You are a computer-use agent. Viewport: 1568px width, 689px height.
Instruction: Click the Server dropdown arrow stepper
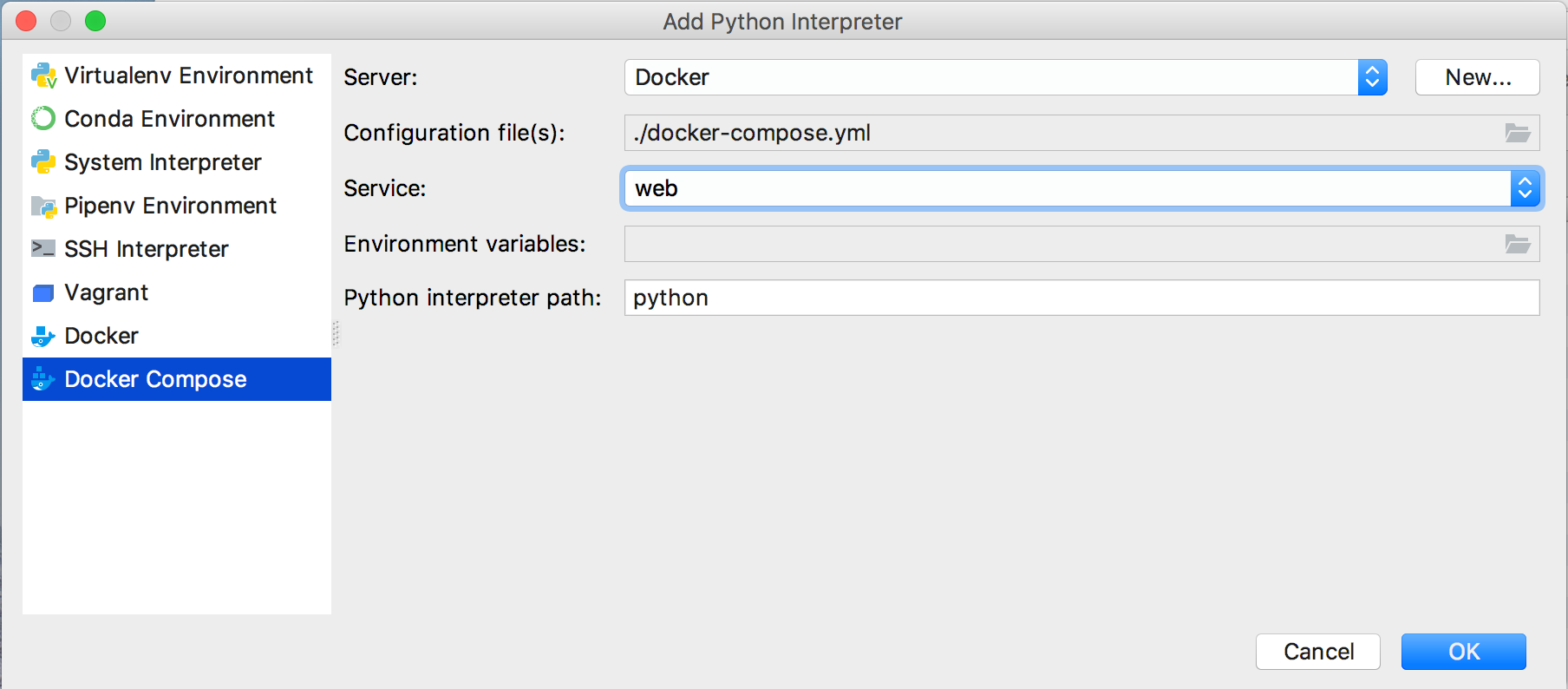pos(1372,77)
